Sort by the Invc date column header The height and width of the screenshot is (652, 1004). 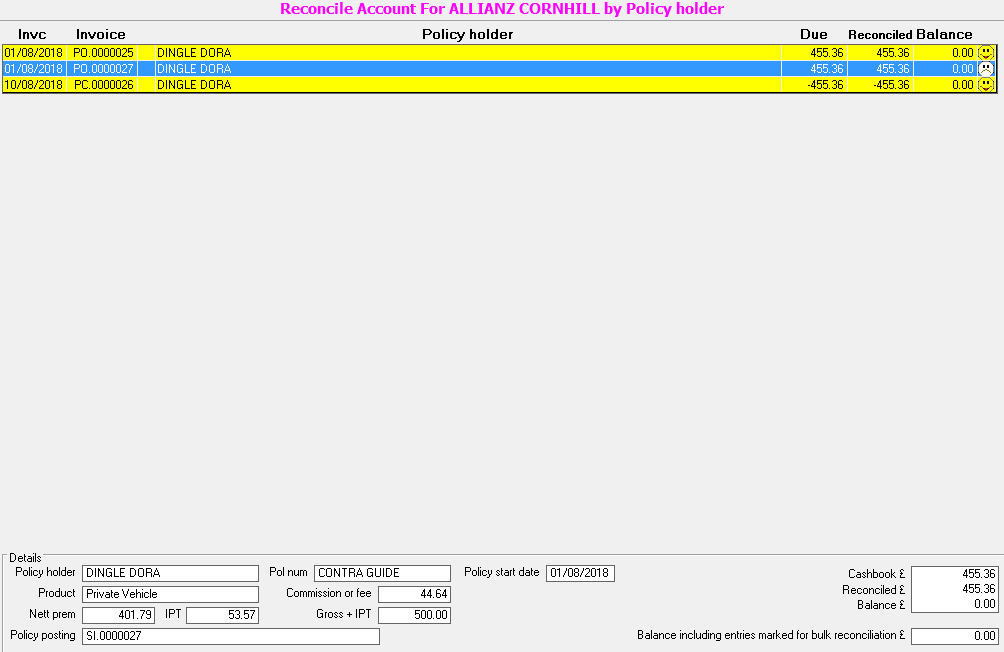[x=32, y=35]
